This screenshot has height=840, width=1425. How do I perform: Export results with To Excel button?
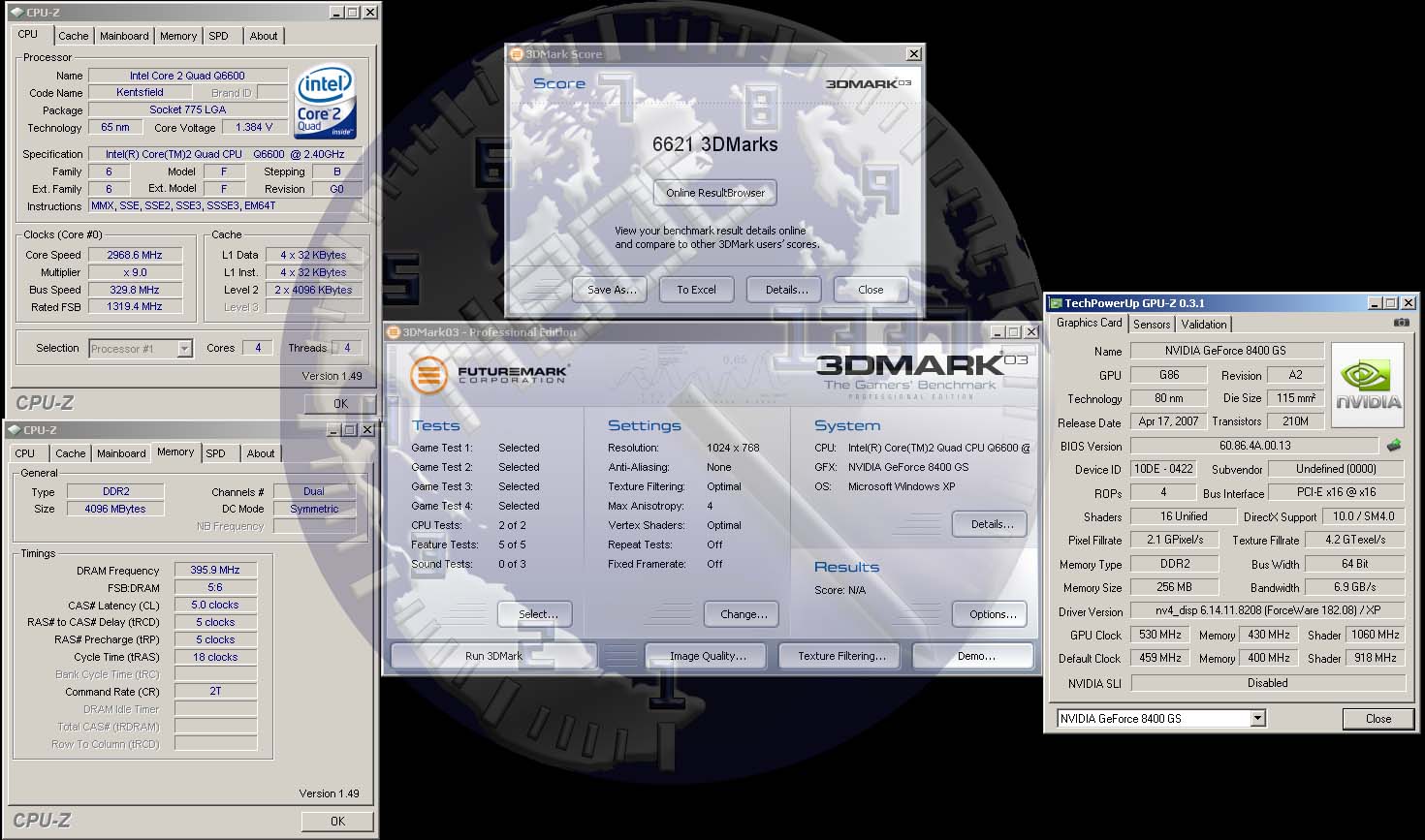(x=696, y=290)
